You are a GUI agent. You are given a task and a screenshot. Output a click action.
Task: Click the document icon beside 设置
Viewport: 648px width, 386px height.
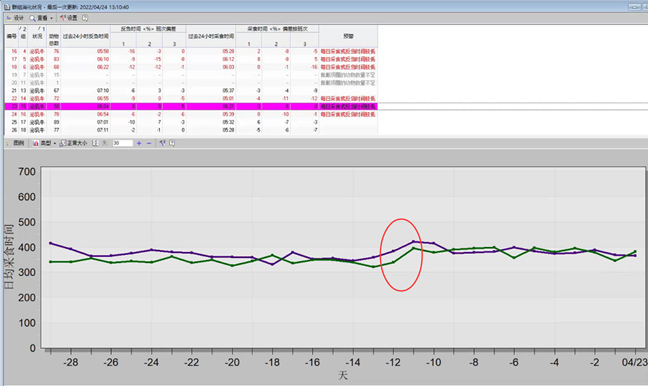(85, 18)
